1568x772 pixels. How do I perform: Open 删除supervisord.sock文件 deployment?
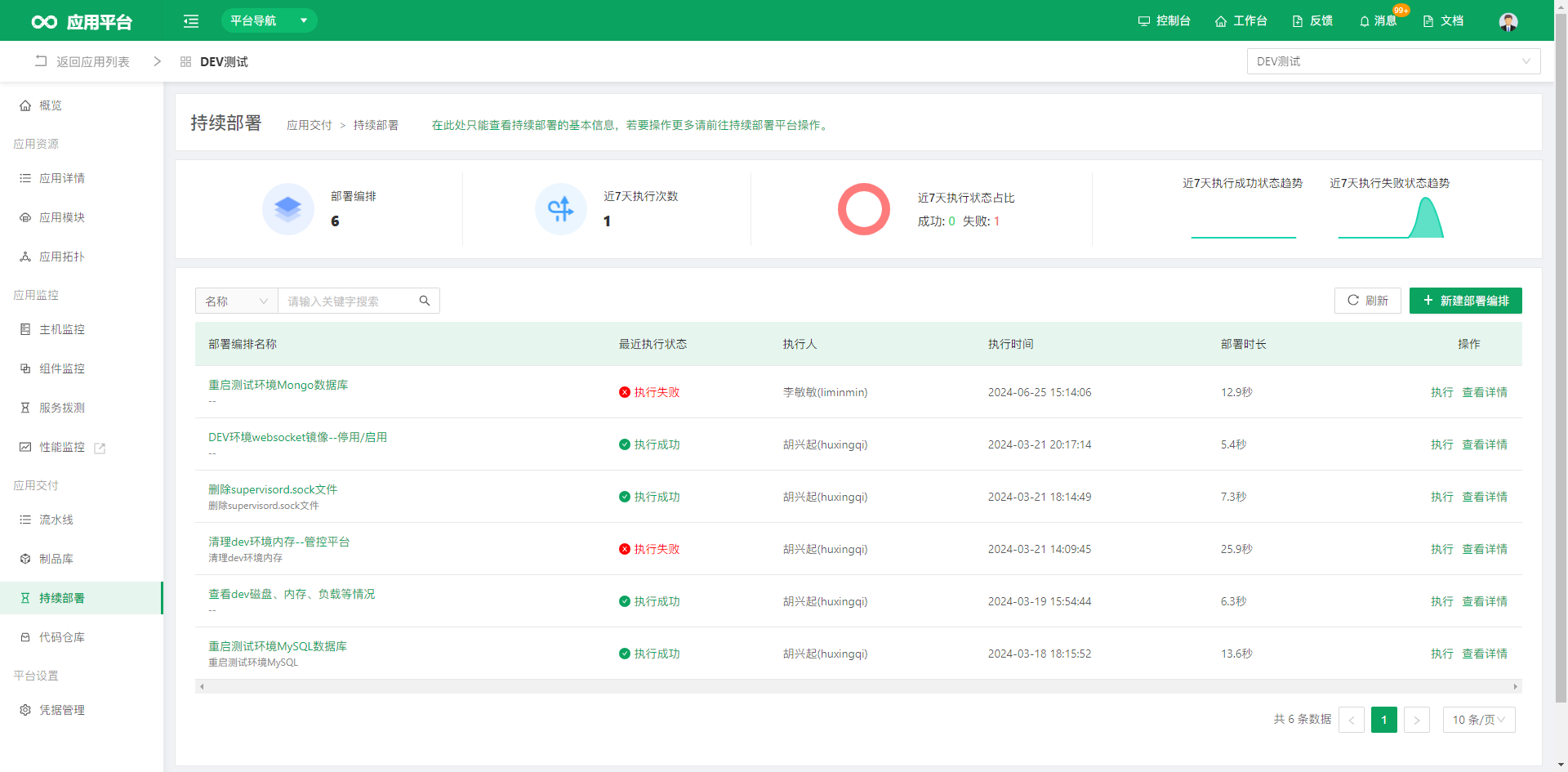click(273, 489)
